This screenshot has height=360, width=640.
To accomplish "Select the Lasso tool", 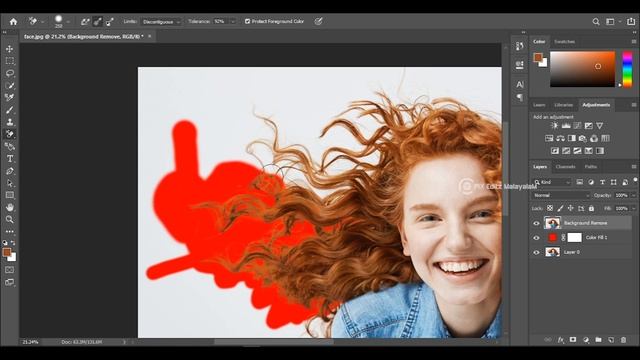I will pos(10,73).
